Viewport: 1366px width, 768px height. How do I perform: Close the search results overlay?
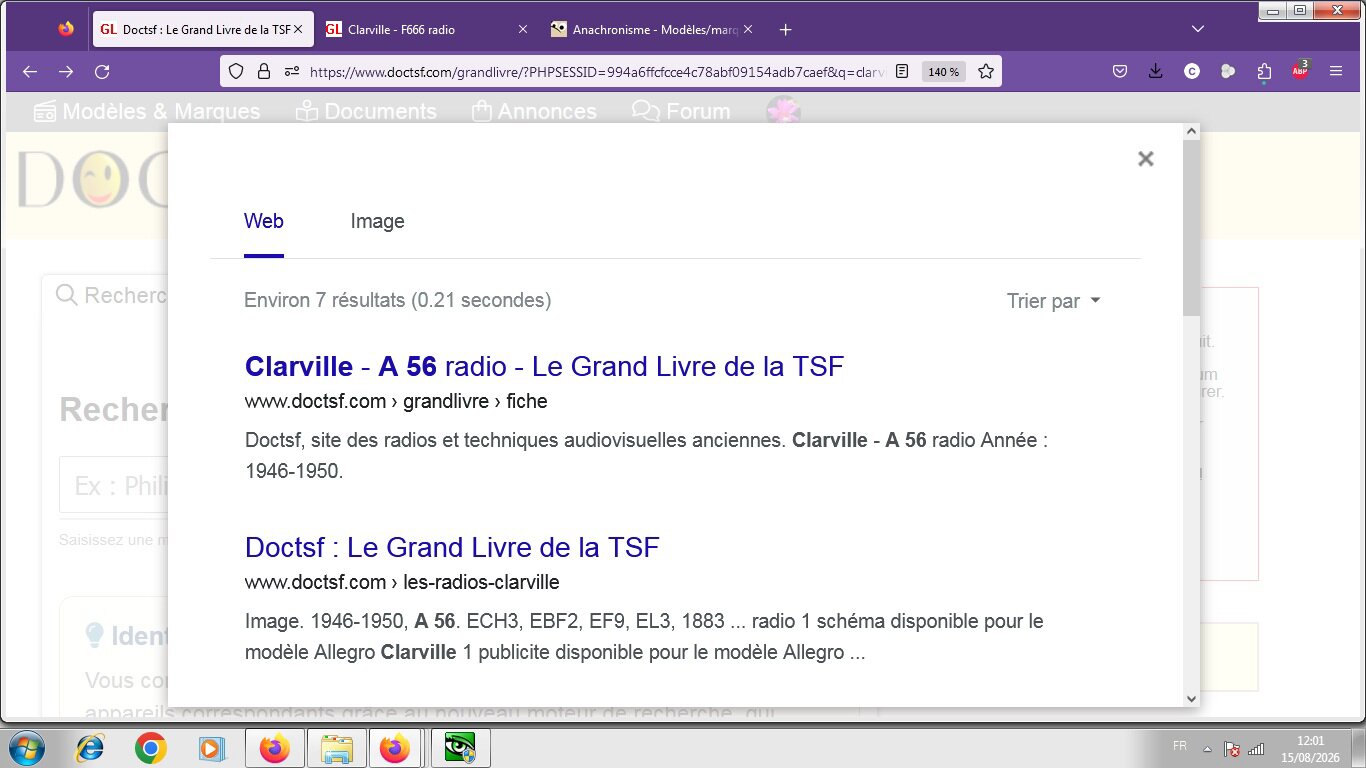[1146, 159]
